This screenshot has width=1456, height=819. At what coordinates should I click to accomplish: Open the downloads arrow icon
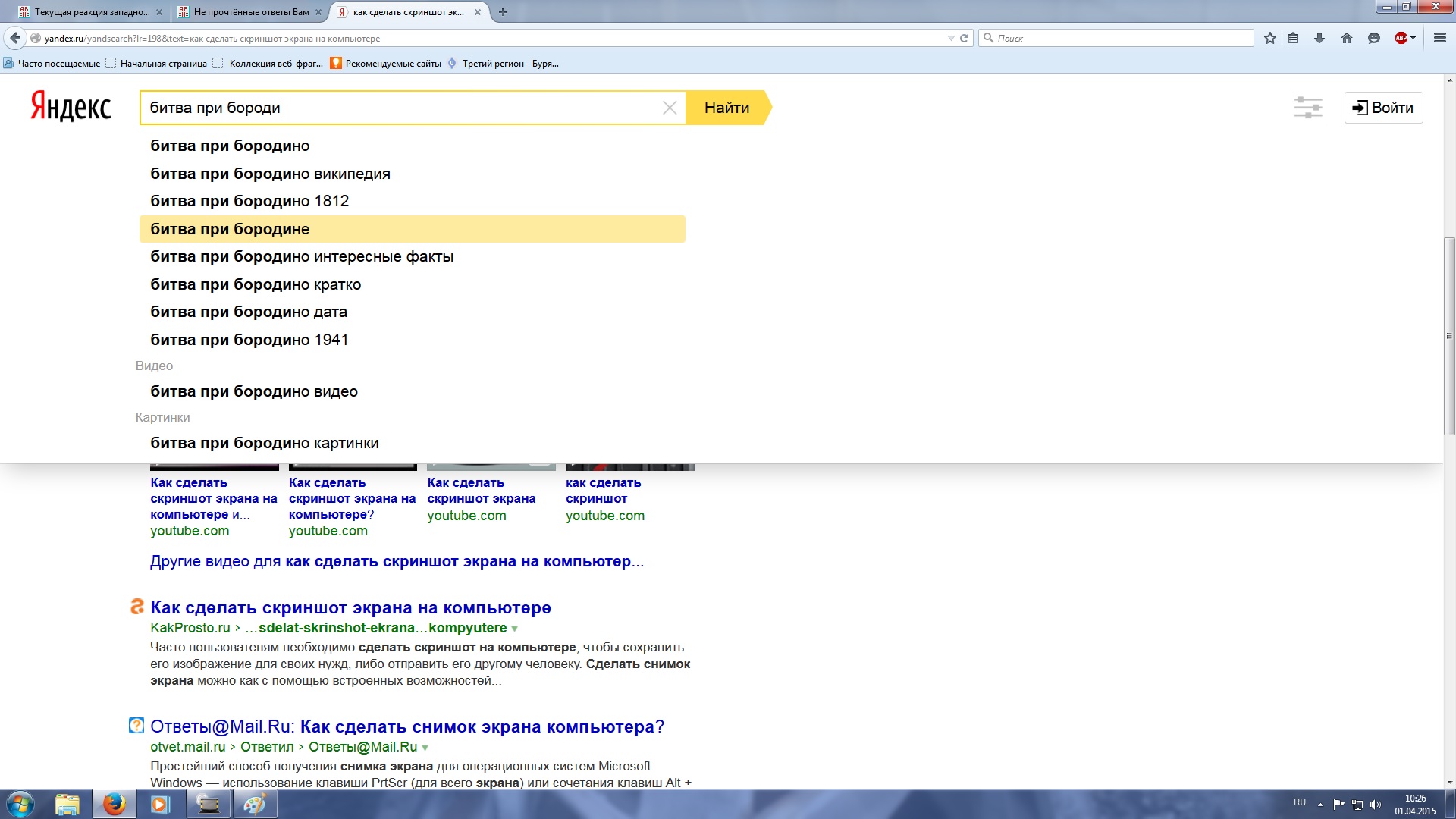click(x=1319, y=38)
